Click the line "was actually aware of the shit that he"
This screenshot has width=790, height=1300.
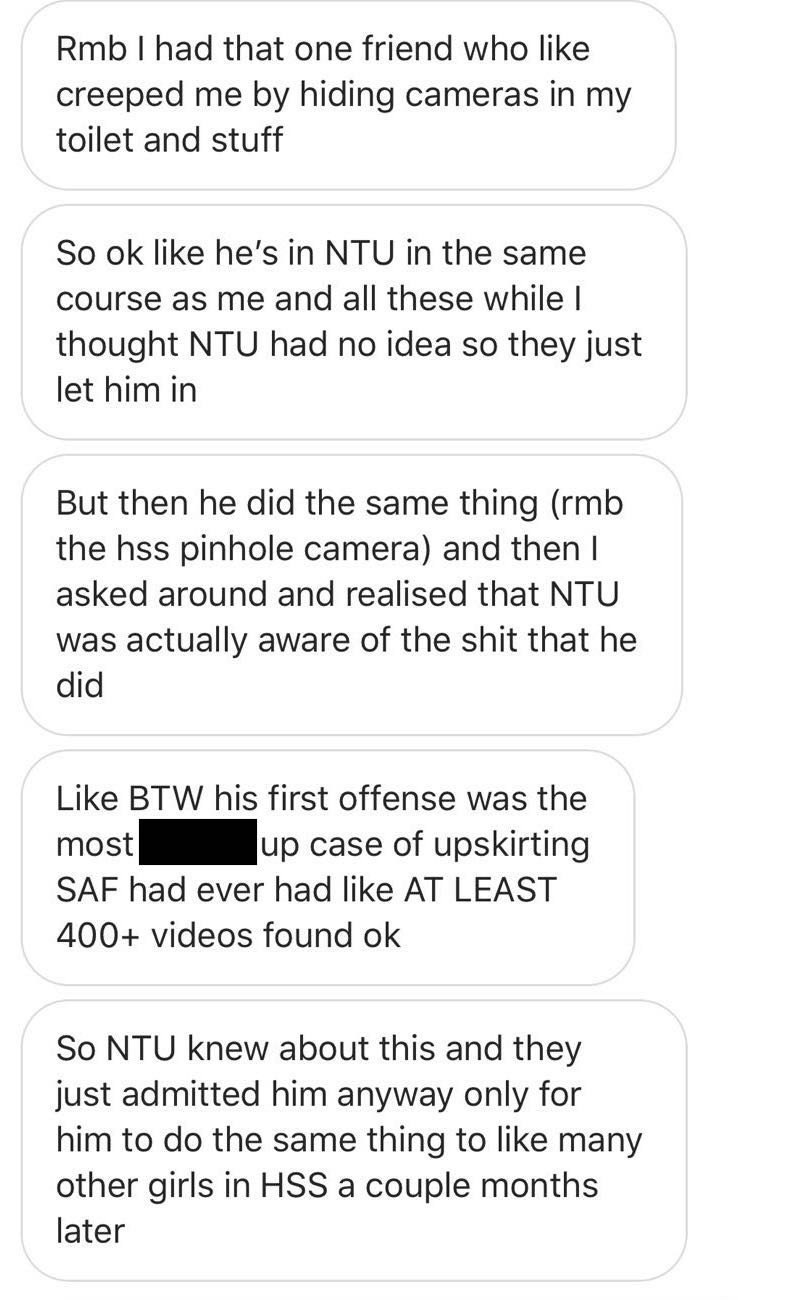tap(346, 640)
